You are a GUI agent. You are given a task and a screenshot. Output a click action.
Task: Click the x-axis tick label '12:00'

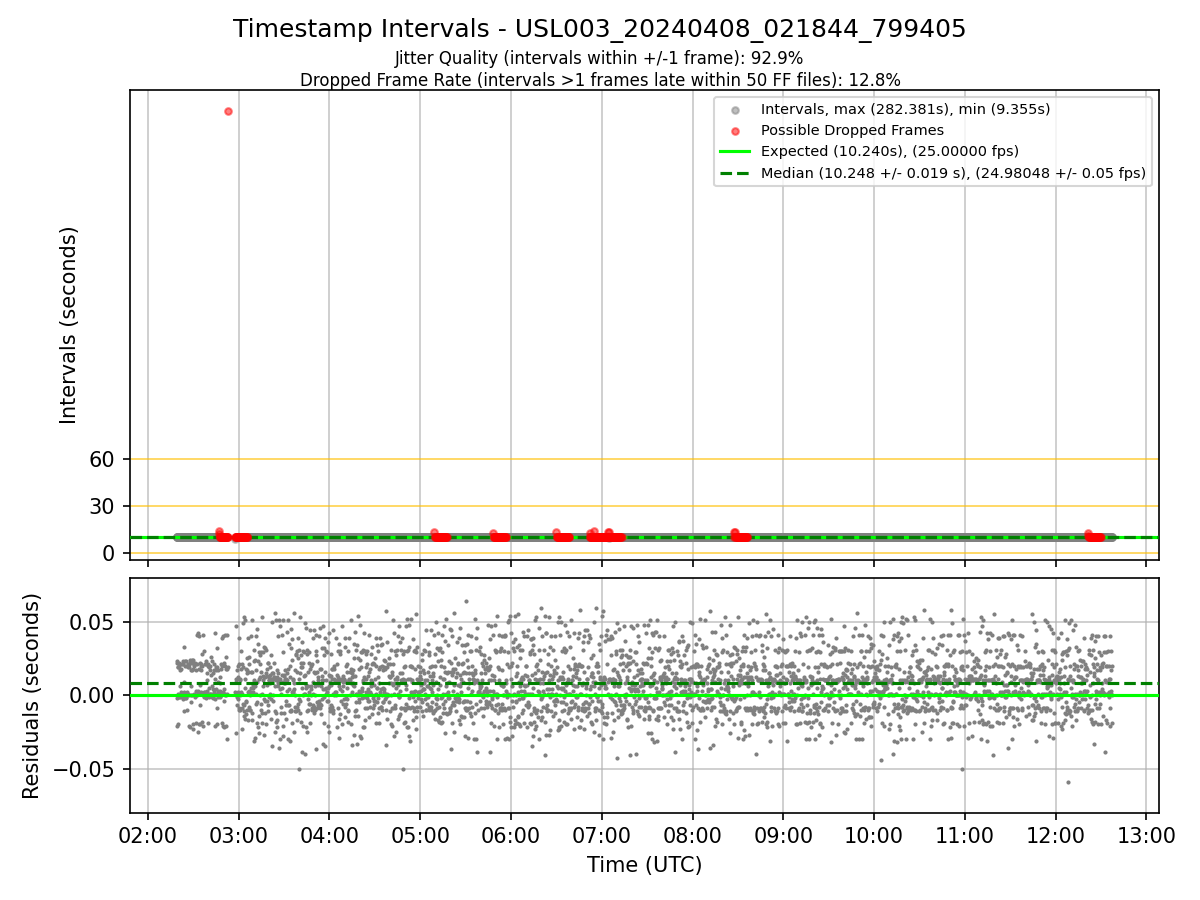[1056, 834]
